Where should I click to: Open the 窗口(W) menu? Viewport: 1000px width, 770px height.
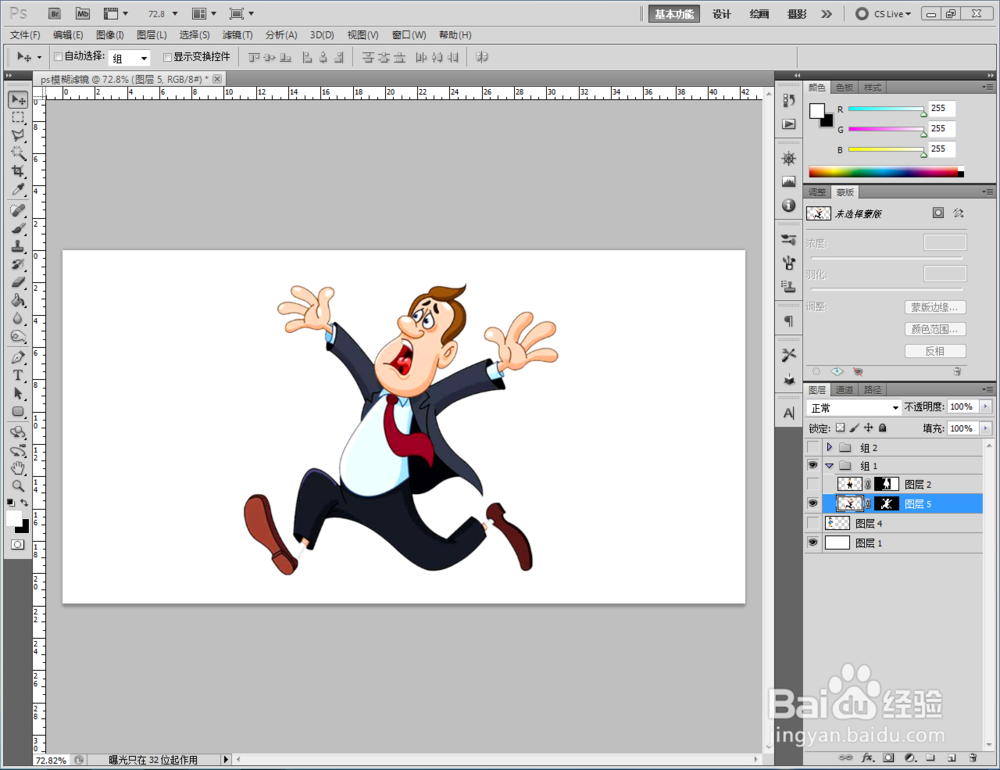(x=409, y=35)
